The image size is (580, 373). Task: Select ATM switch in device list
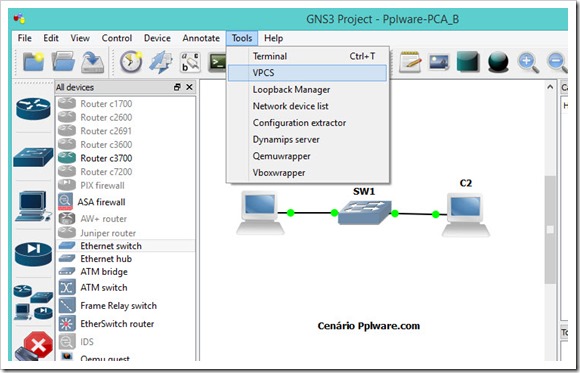(125, 288)
